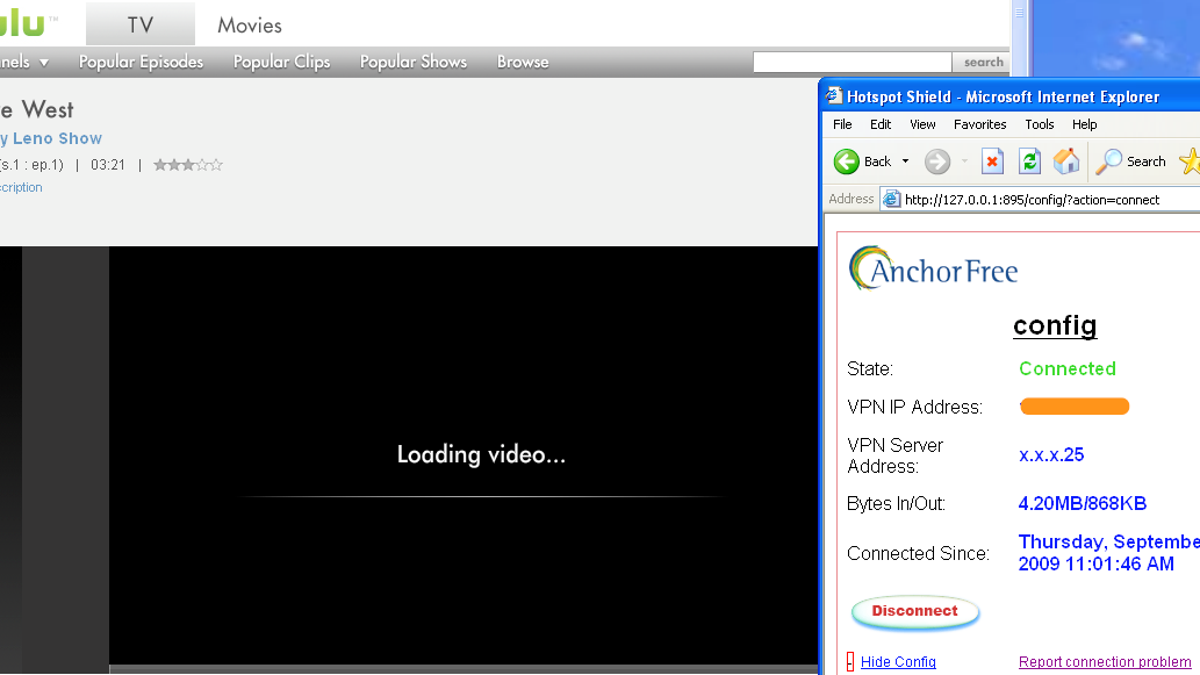This screenshot has width=1200, height=675.
Task: Click the Internet Explorer icon in the title bar
Action: [x=833, y=97]
